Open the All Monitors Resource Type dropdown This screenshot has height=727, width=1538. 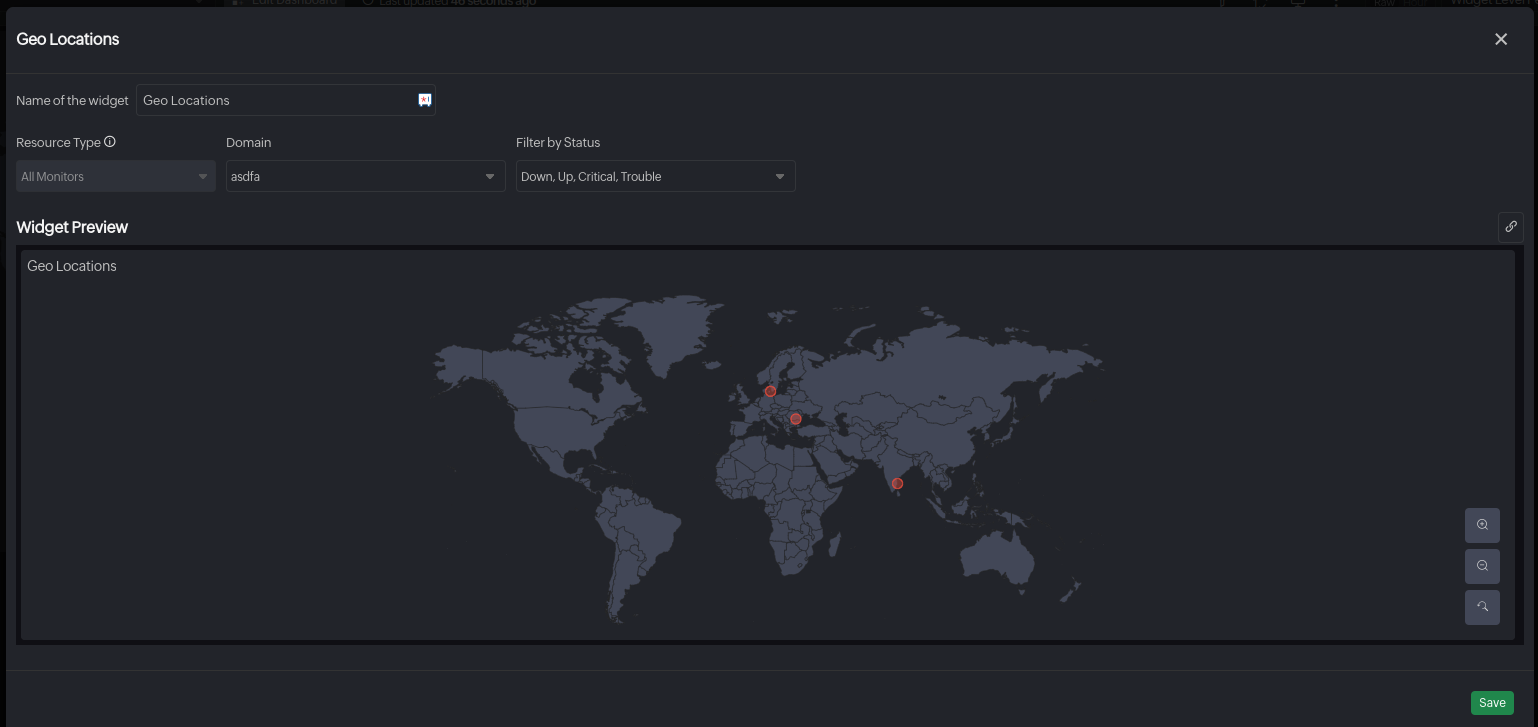coord(115,176)
